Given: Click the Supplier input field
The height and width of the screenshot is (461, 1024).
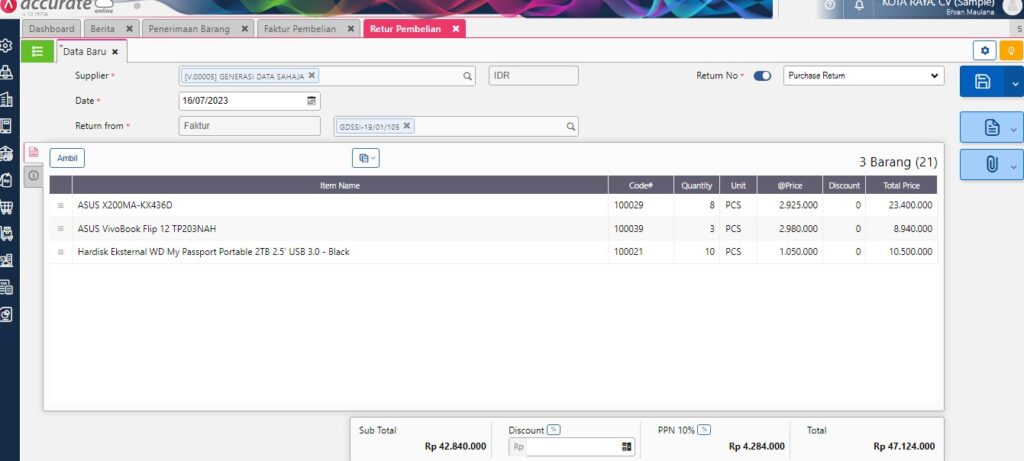Looking at the screenshot, I should pyautogui.click(x=327, y=76).
